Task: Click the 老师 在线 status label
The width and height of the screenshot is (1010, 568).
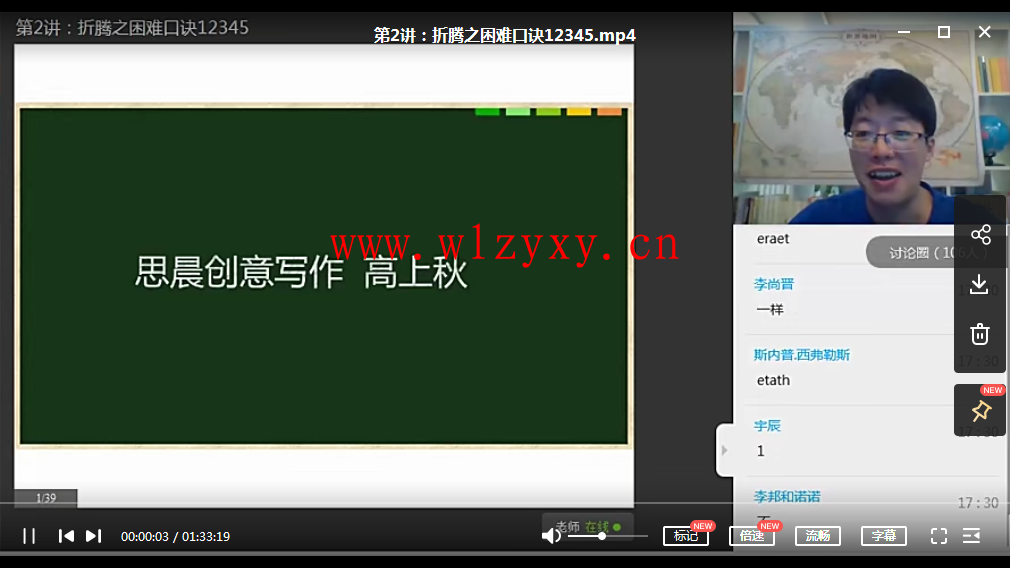Action: (x=587, y=526)
